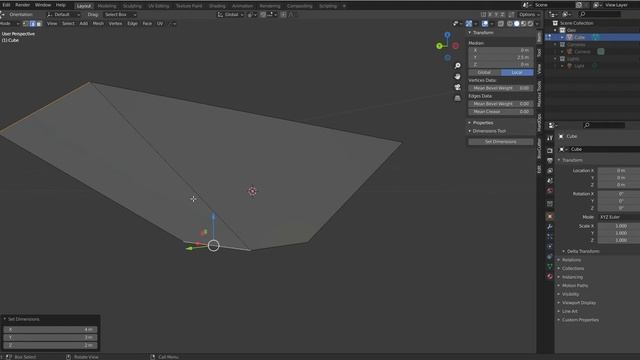
Task: Switch to UV Editing workspace tab
Action: pyautogui.click(x=158, y=6)
